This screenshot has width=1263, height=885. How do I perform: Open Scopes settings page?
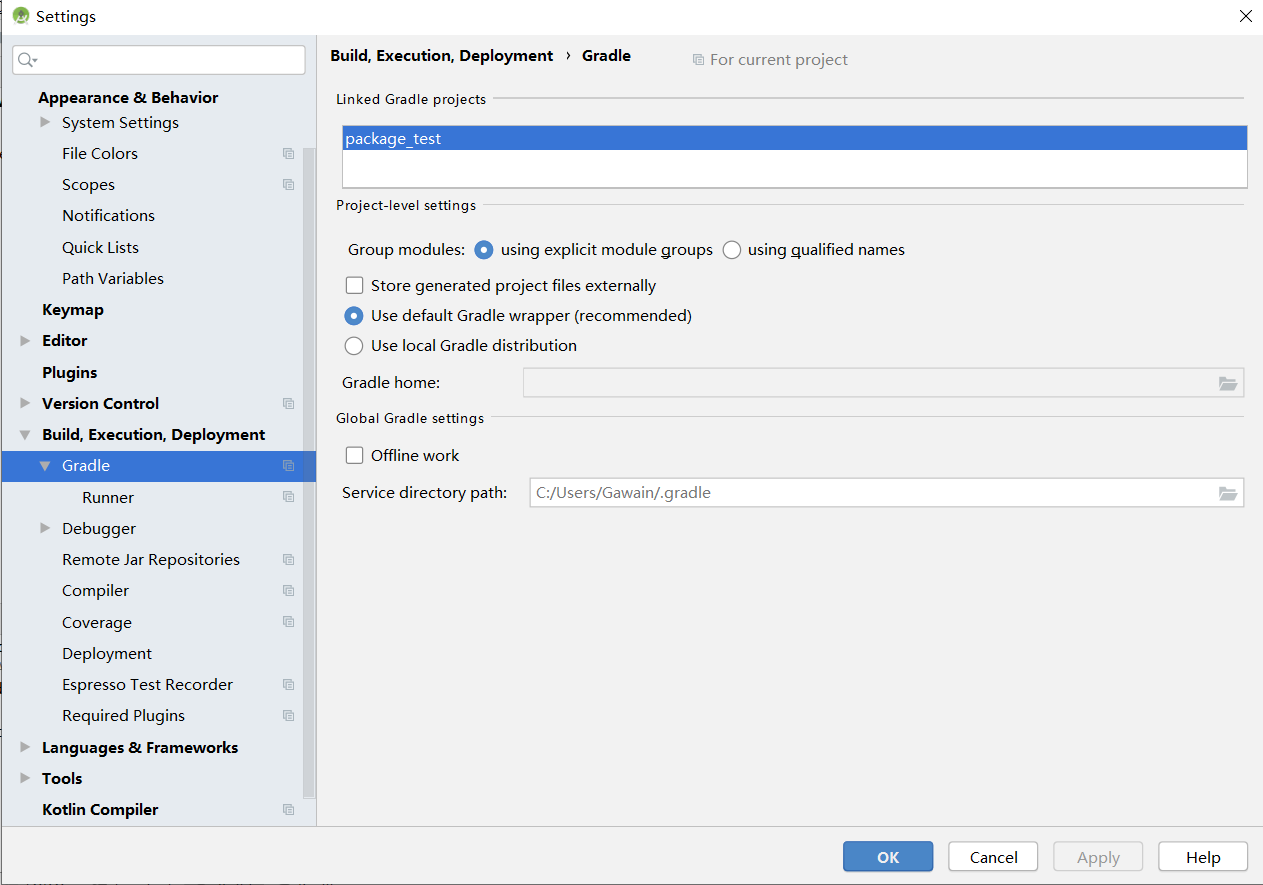(x=88, y=185)
